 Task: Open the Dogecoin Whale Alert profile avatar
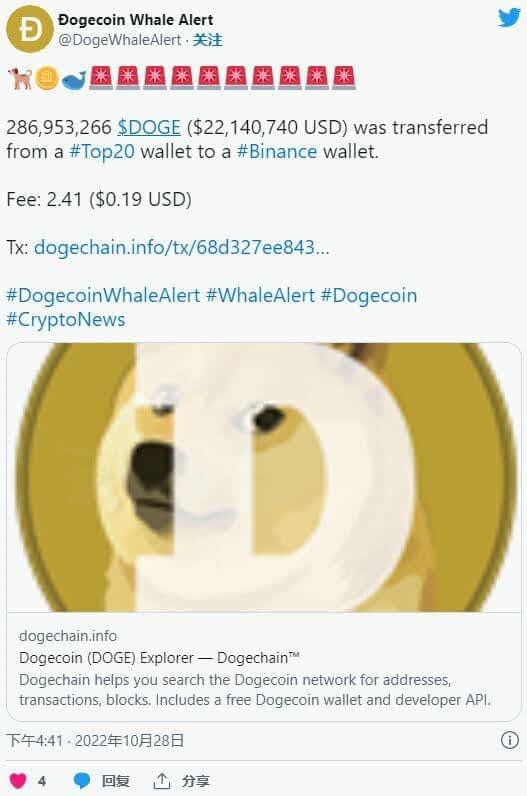tap(30, 29)
